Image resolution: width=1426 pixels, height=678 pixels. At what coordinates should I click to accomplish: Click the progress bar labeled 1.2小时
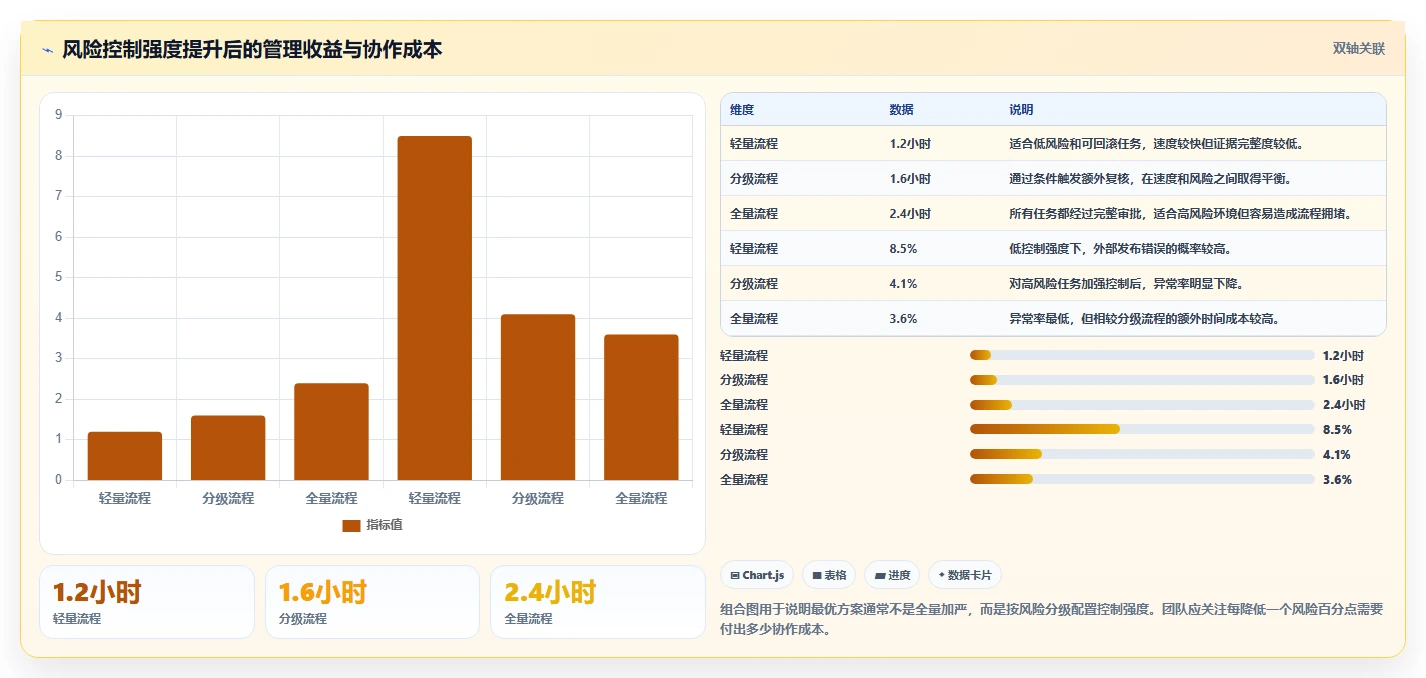[1142, 355]
